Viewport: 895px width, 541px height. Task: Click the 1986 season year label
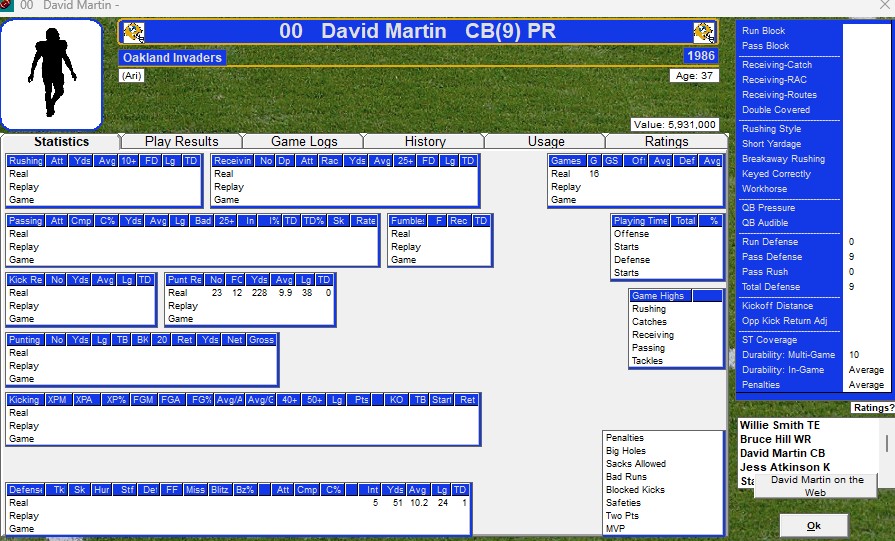point(701,56)
